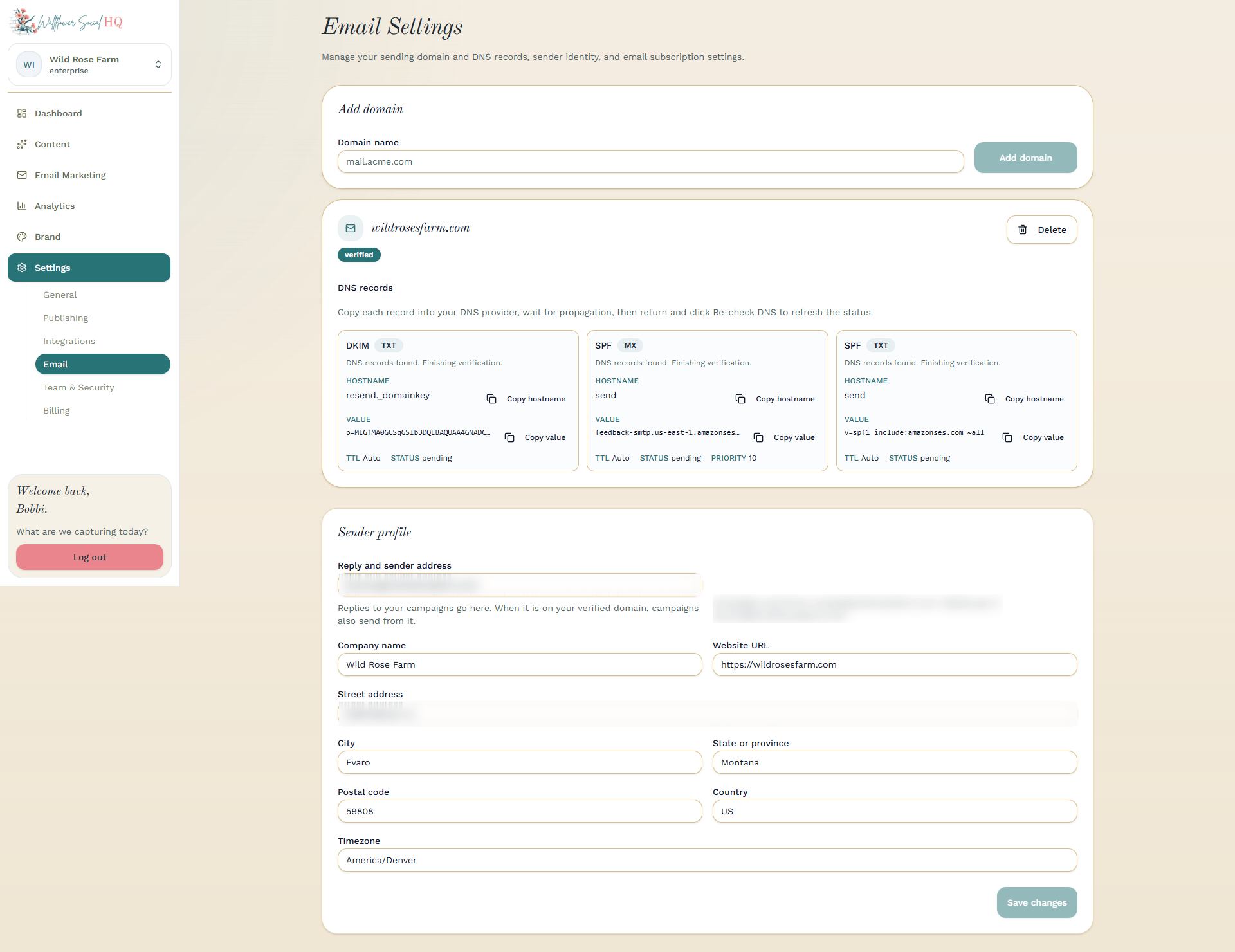Viewport: 1235px width, 952px height.
Task: Click the Wallflower Social HQ logo
Action: (x=67, y=22)
